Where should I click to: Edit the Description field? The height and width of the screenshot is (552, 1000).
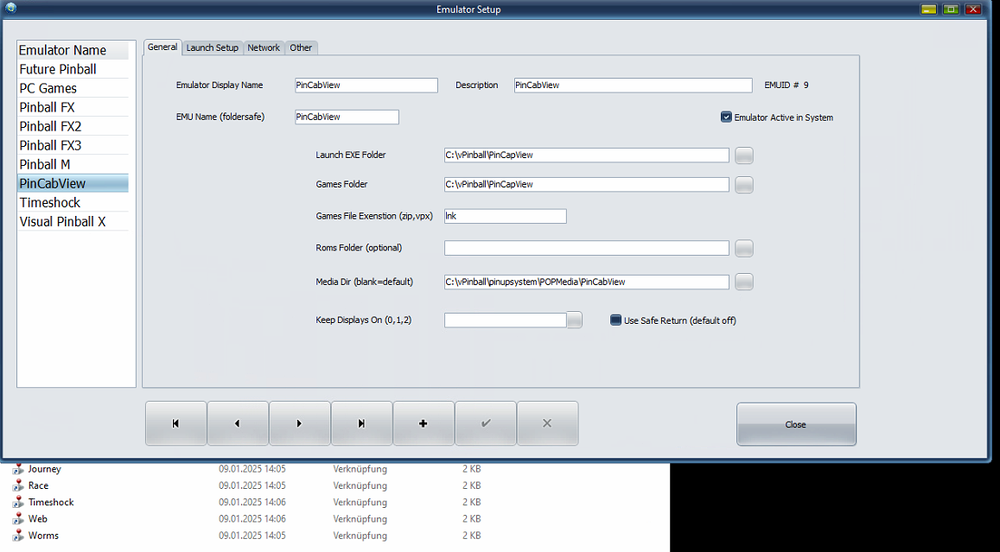tap(633, 85)
